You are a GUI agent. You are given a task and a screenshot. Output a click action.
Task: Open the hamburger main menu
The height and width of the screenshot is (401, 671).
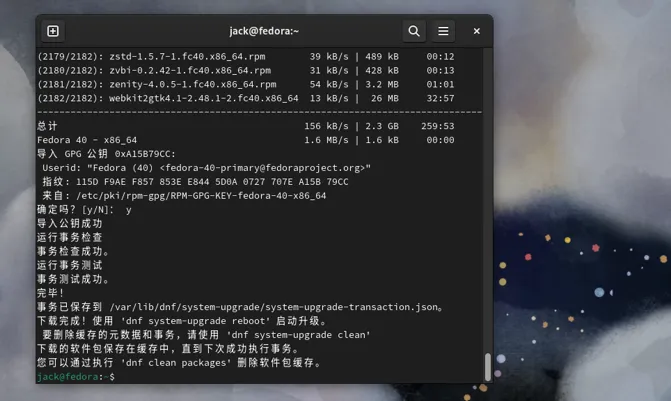tap(443, 31)
